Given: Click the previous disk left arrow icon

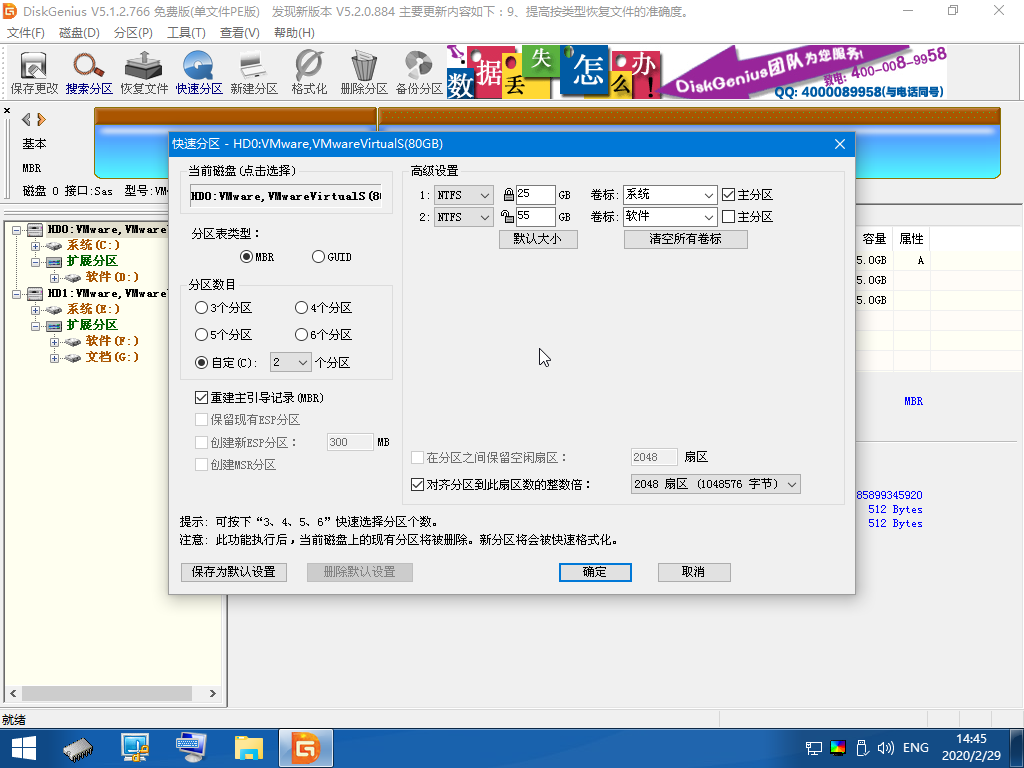Looking at the screenshot, I should tap(26, 120).
